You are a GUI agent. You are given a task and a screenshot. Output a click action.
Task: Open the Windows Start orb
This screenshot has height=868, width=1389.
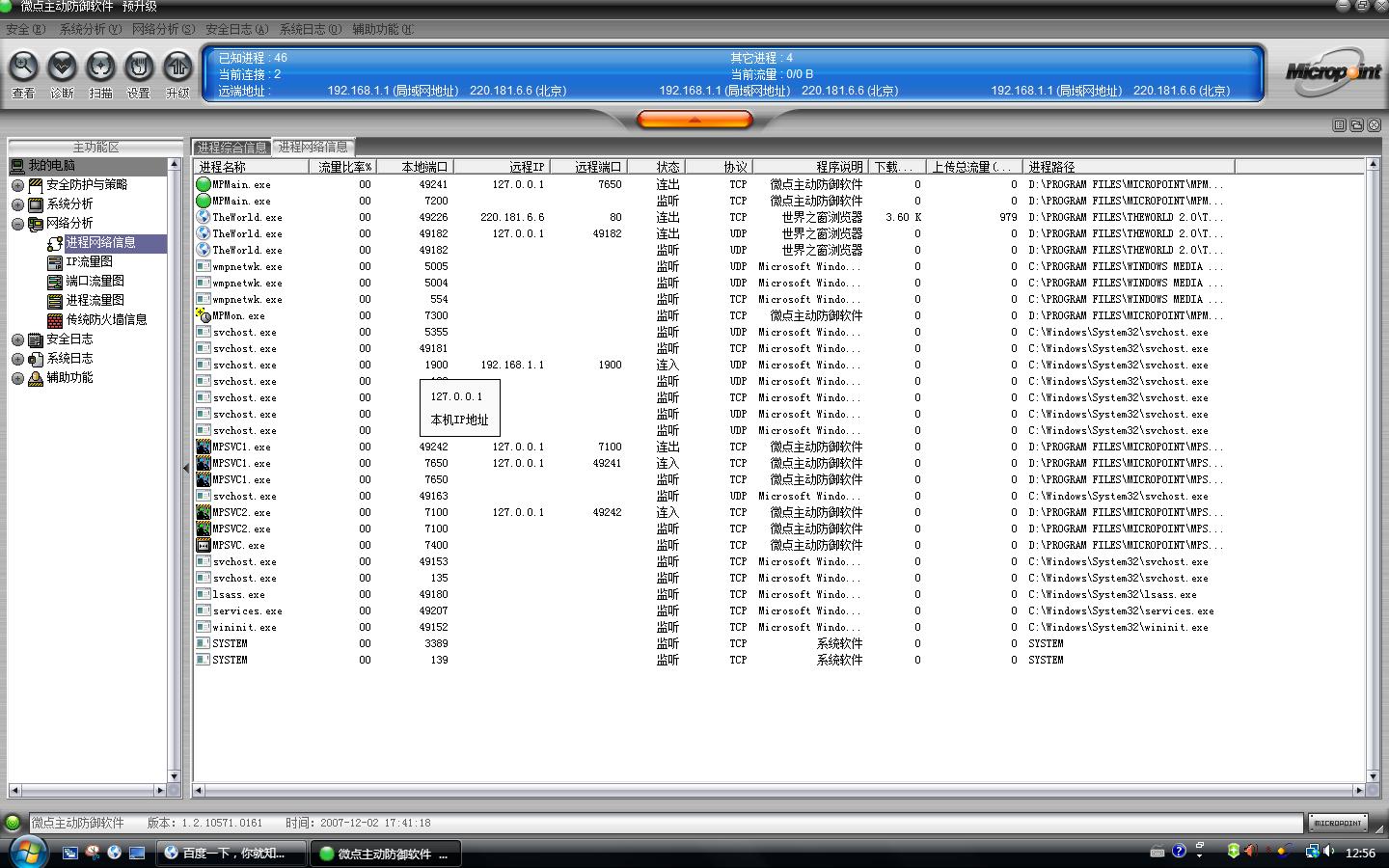(x=27, y=853)
